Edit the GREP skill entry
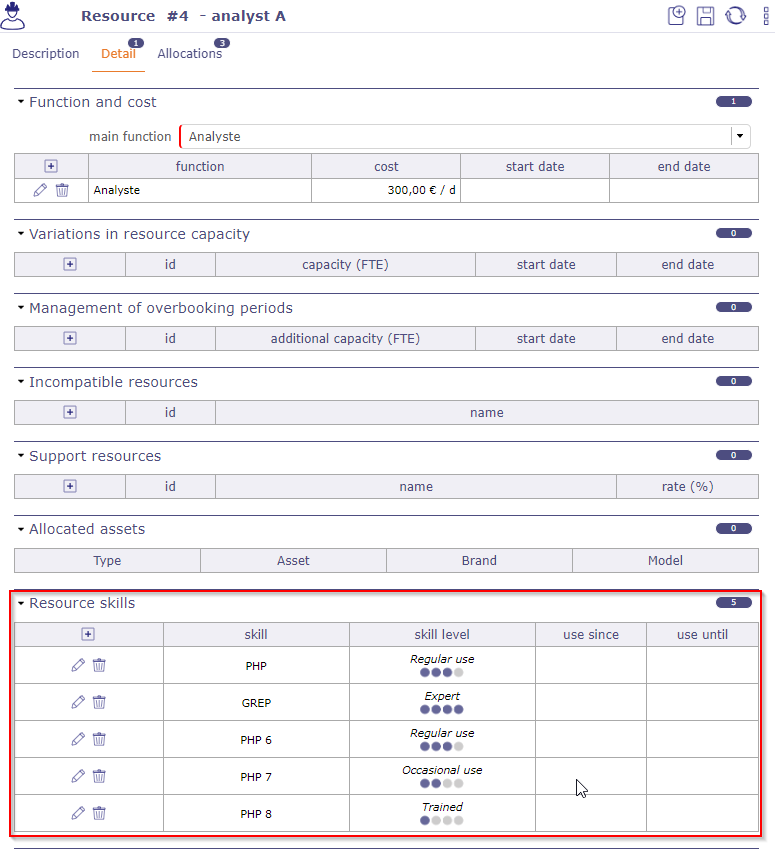 click(78, 702)
